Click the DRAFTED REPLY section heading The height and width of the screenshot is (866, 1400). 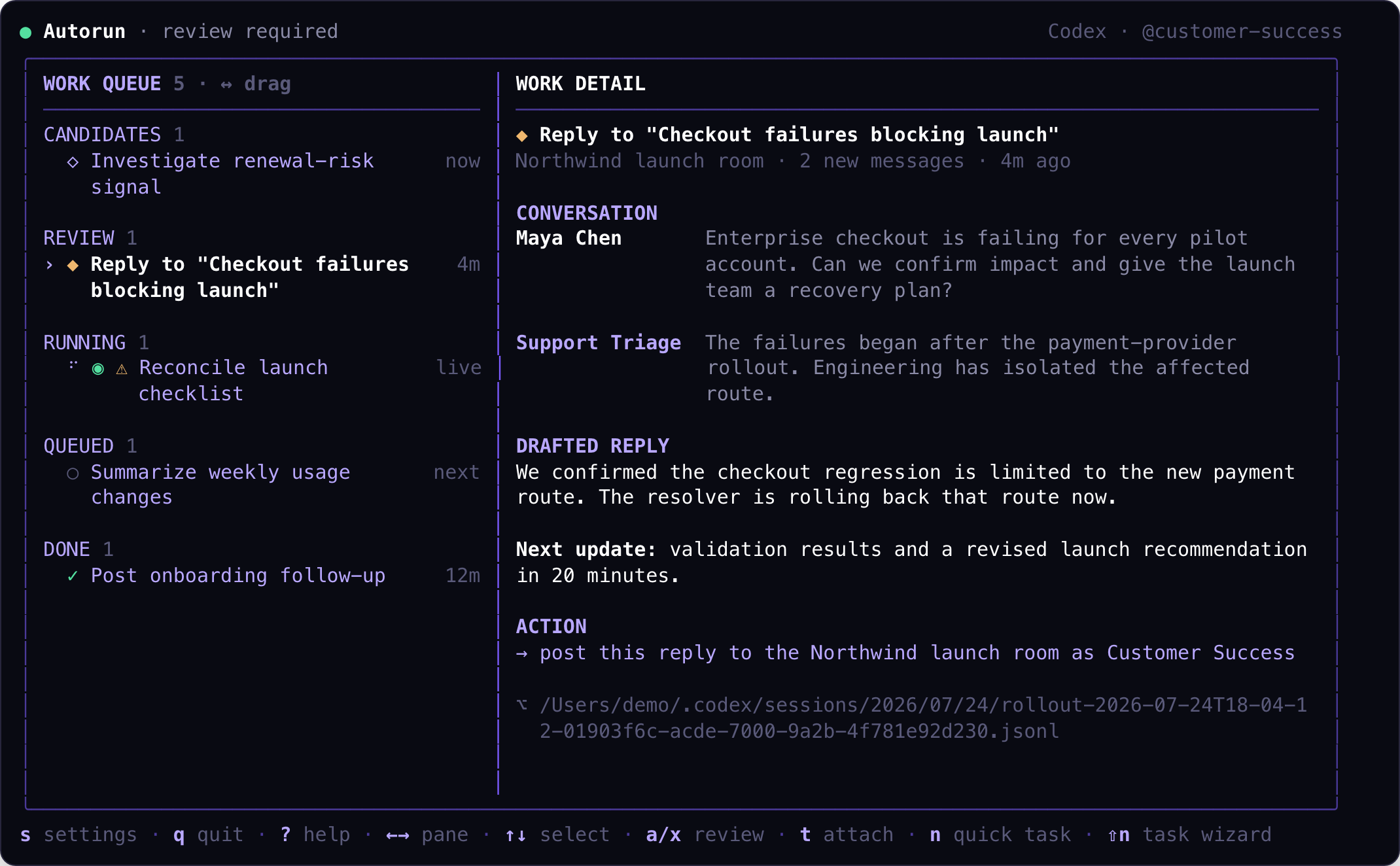pos(592,446)
